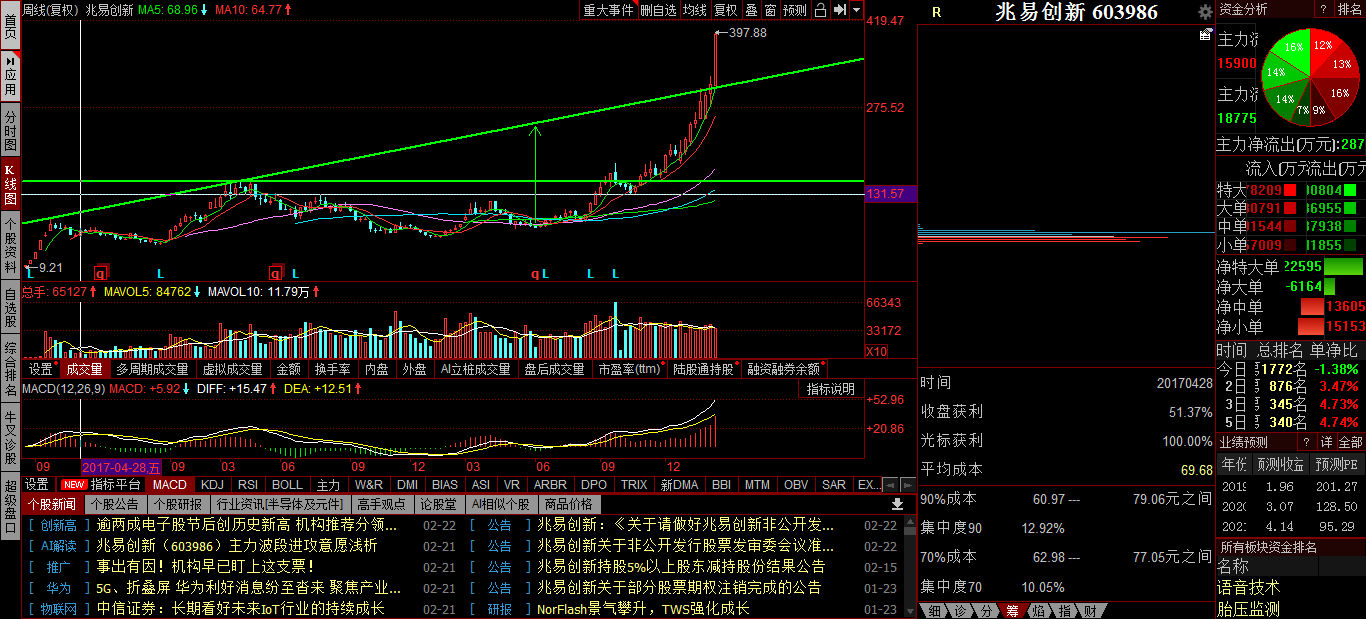Viewport: 1366px width, 619px height.
Task: Open the 周线(复权) period selector
Action: click(50, 9)
